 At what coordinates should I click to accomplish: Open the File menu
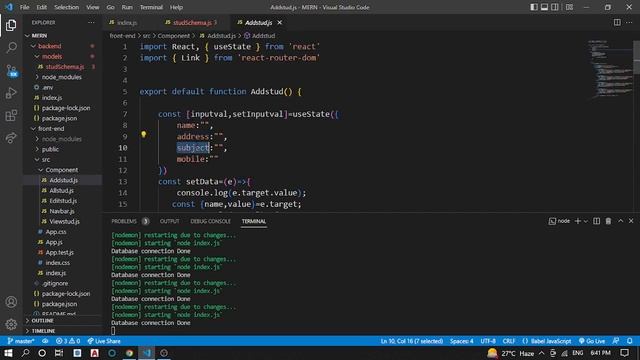tap(24, 7)
